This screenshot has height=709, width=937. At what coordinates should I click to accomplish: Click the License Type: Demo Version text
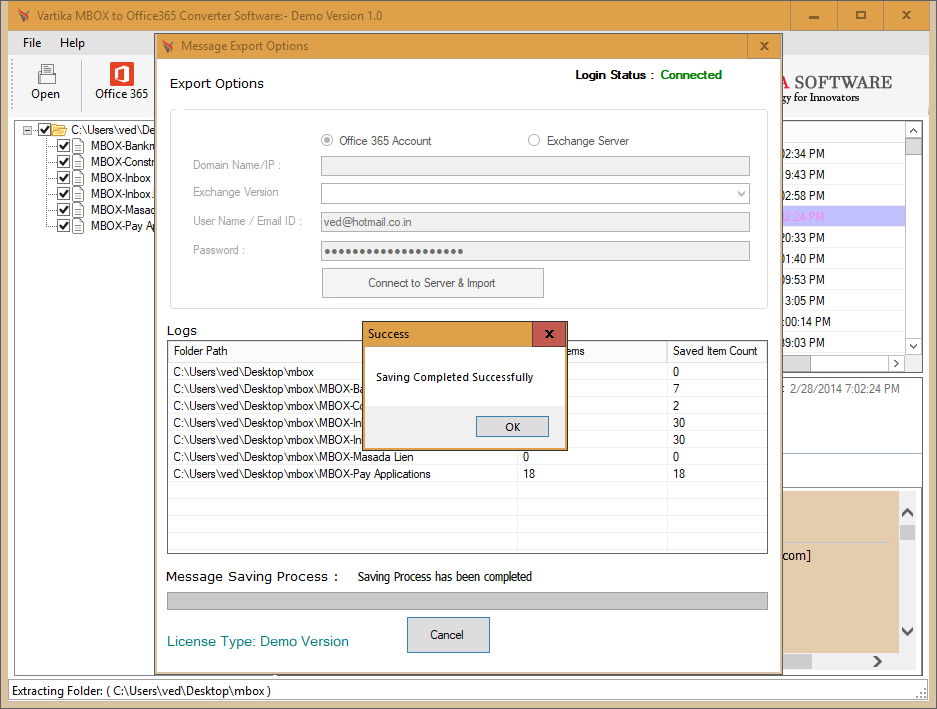tap(258, 641)
